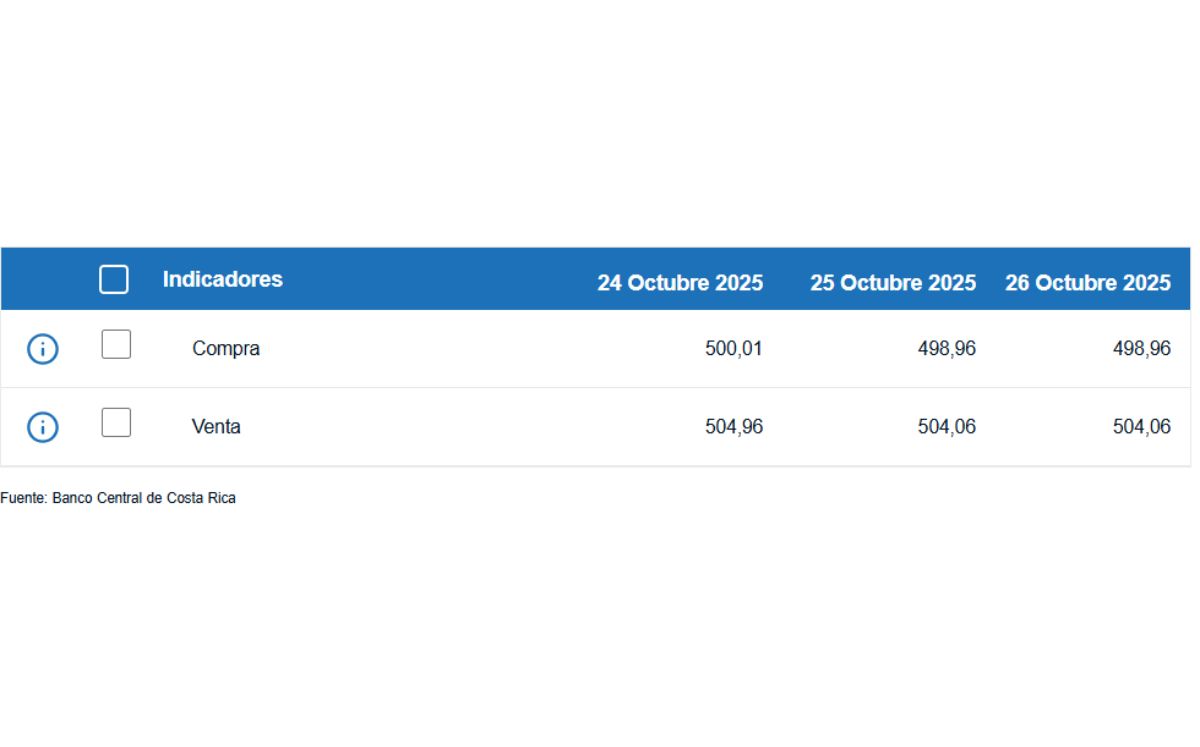Select Compra value 498,96 under 26 Octubre
Image resolution: width=1200 pixels, height=747 pixels.
[x=1141, y=349]
